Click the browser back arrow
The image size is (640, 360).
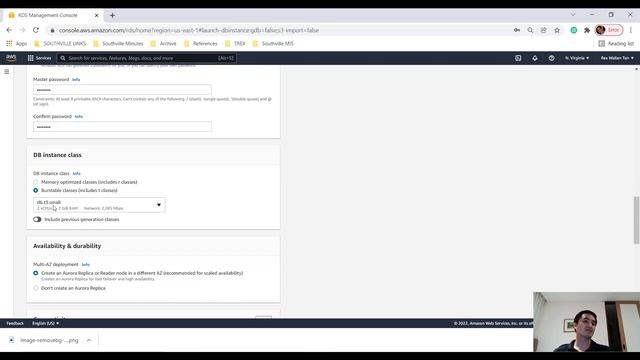pyautogui.click(x=9, y=30)
